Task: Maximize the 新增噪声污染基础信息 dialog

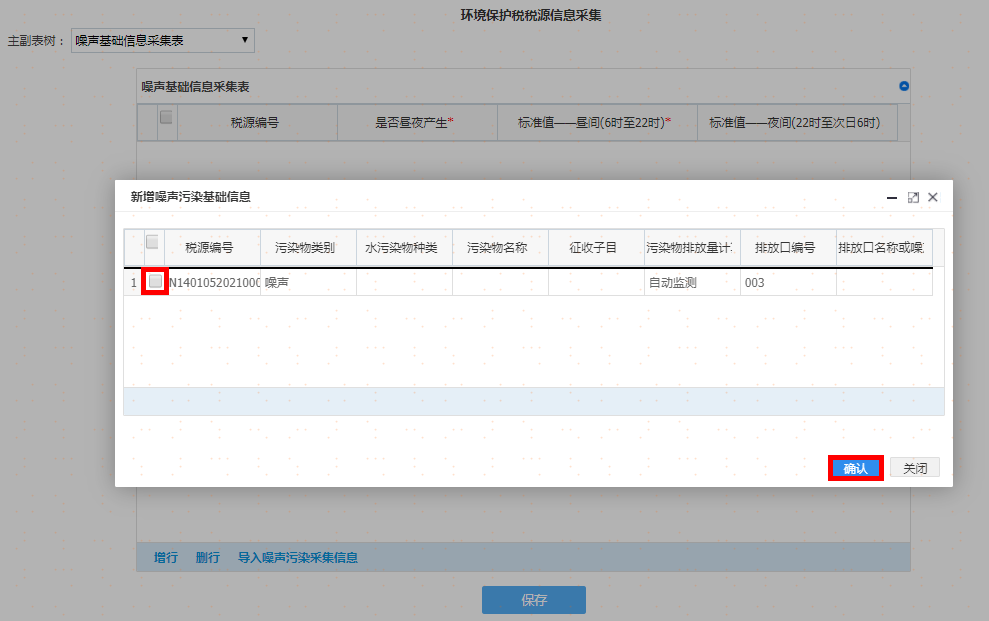Action: point(913,197)
